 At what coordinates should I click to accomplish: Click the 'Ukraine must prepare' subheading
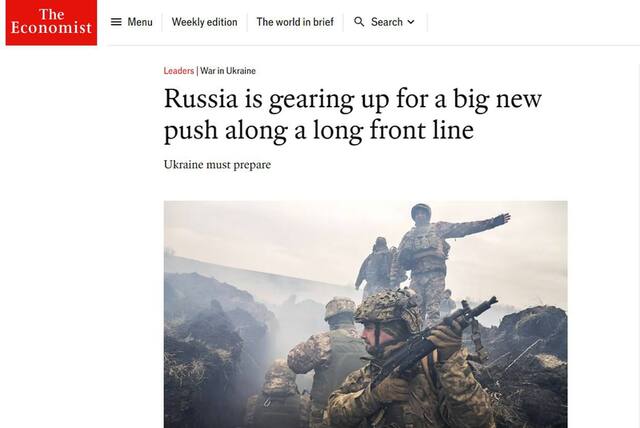[x=217, y=165]
